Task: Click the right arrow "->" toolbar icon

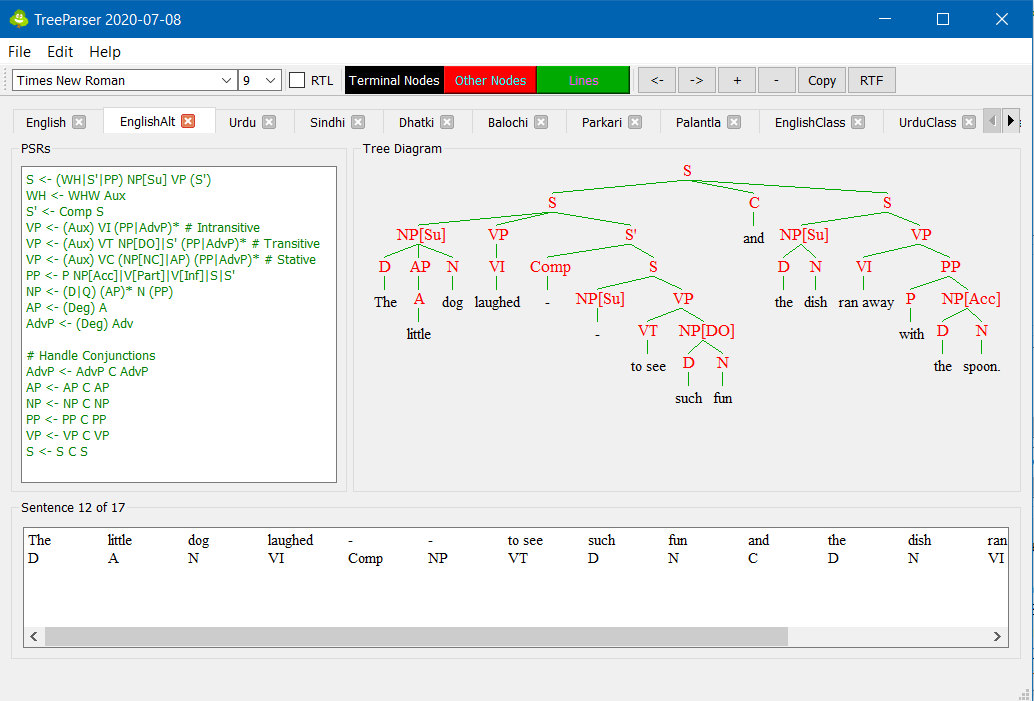Action: point(696,80)
